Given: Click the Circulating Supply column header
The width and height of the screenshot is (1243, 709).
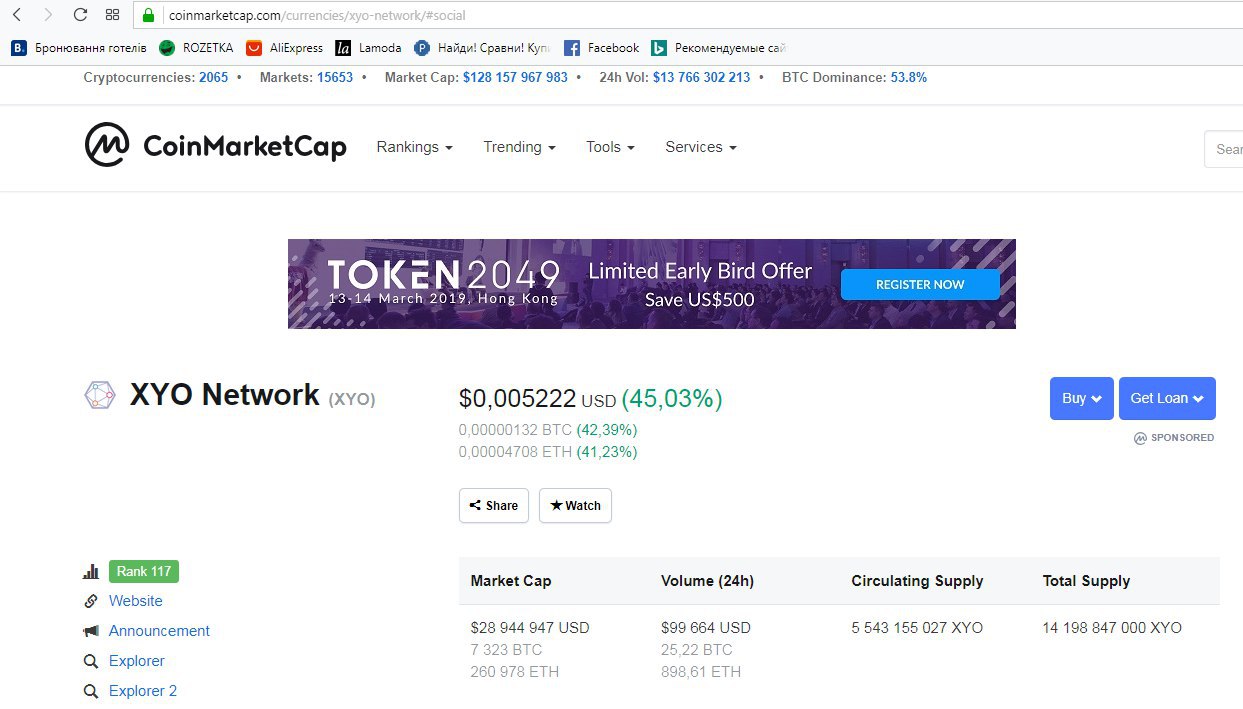Looking at the screenshot, I should tap(918, 581).
